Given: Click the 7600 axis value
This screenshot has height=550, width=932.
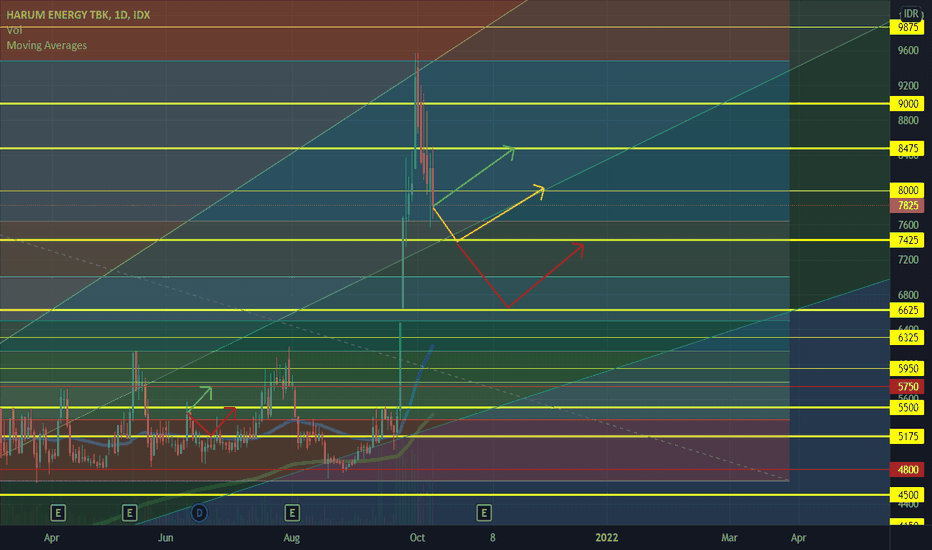Looking at the screenshot, I should tap(908, 225).
